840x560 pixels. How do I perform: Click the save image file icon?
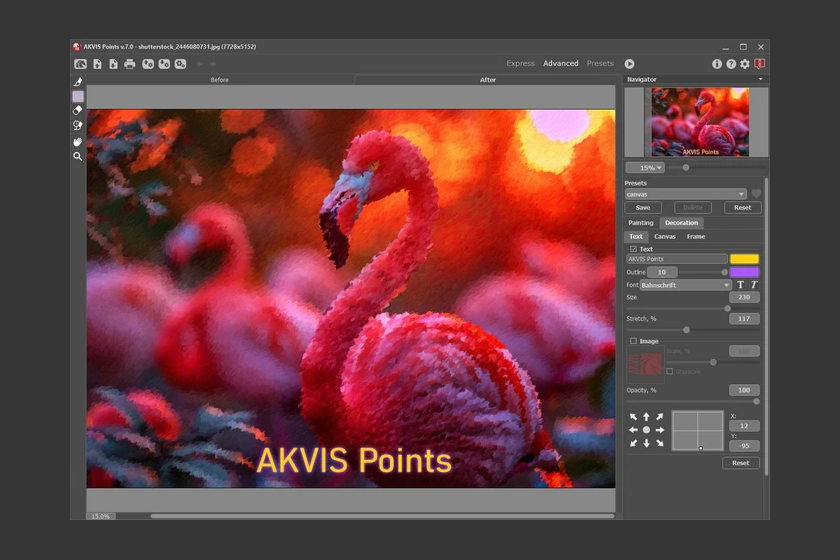click(x=113, y=64)
